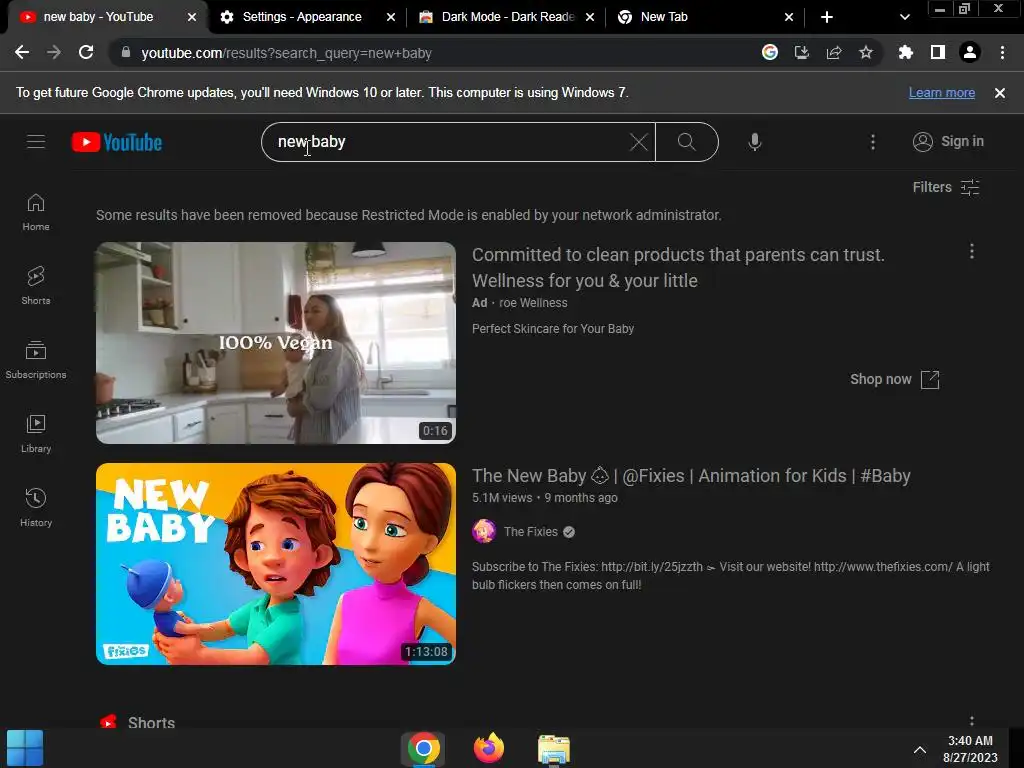Image resolution: width=1024 pixels, height=768 pixels.
Task: Open The New Baby Fixies video title
Action: pos(691,475)
